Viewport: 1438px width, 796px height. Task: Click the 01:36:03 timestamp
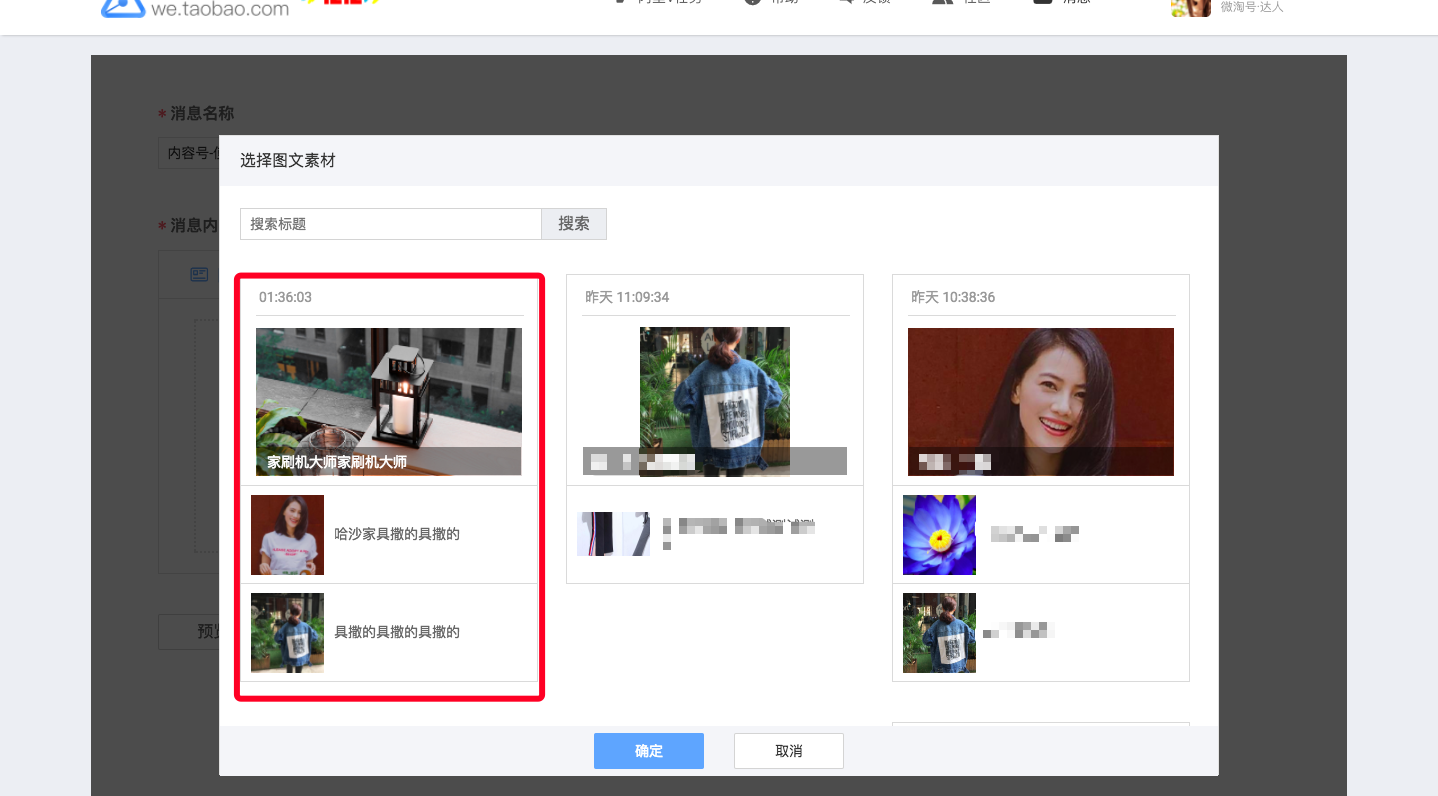[x=285, y=297]
